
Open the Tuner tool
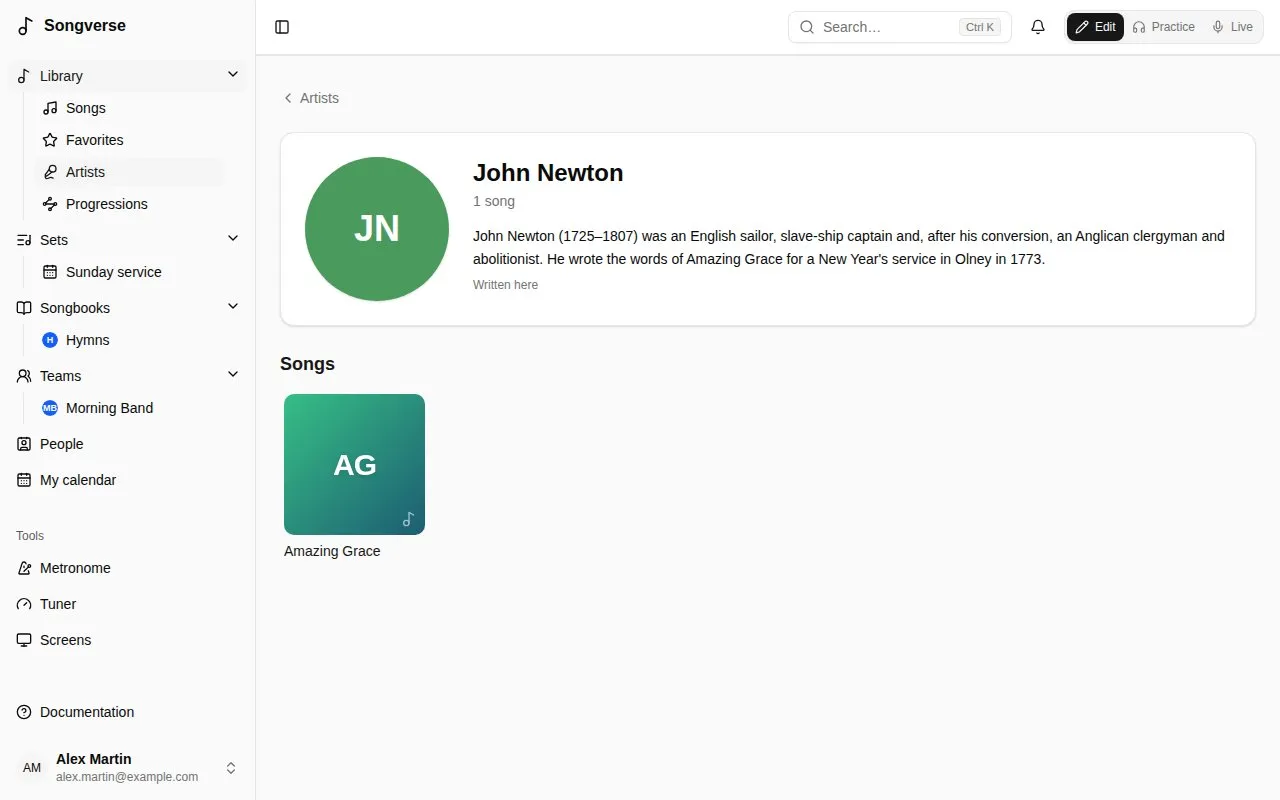128,604
